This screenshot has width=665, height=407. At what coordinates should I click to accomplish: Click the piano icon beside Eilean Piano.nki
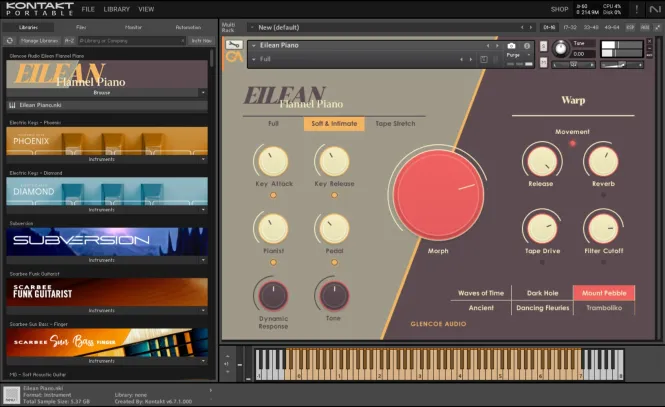[12, 105]
